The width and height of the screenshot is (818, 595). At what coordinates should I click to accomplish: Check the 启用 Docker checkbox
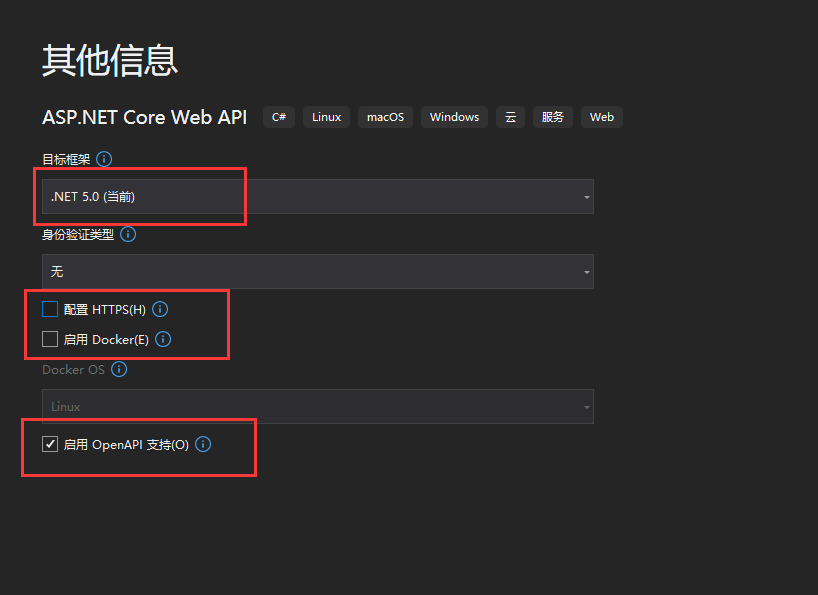[50, 339]
